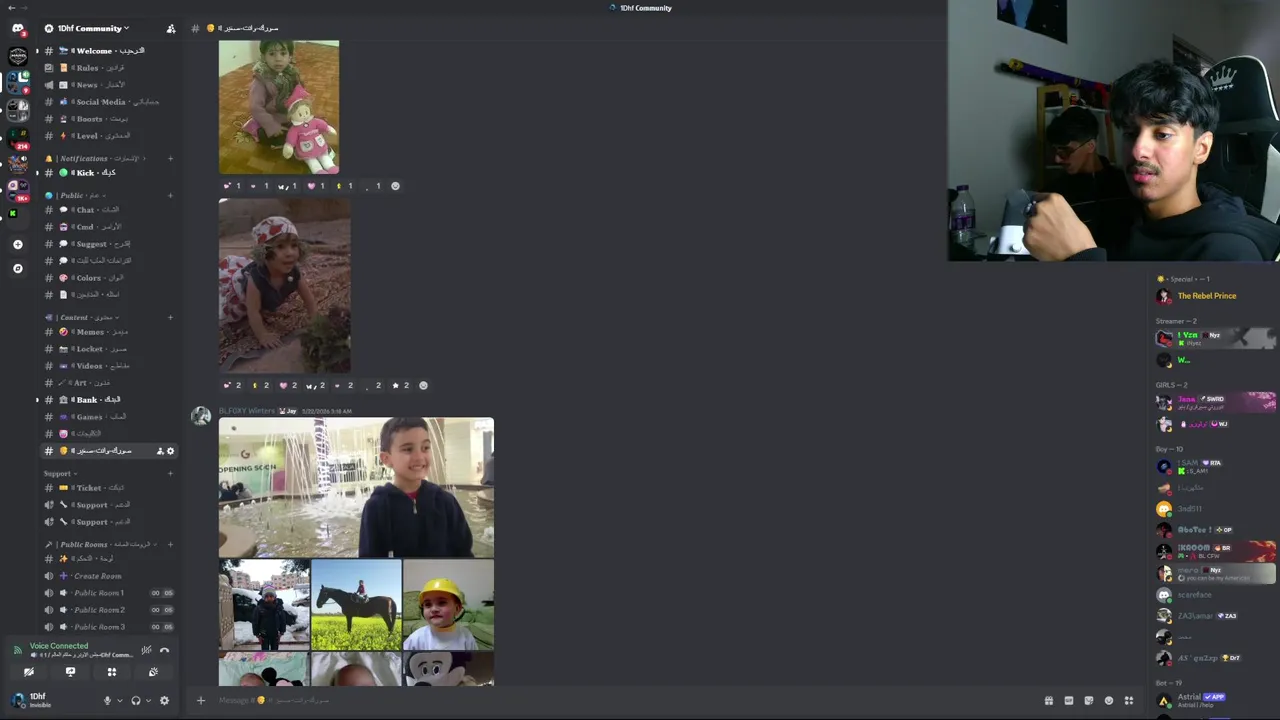The height and width of the screenshot is (720, 1280).
Task: Open voice Activities icon
Action: [112, 672]
